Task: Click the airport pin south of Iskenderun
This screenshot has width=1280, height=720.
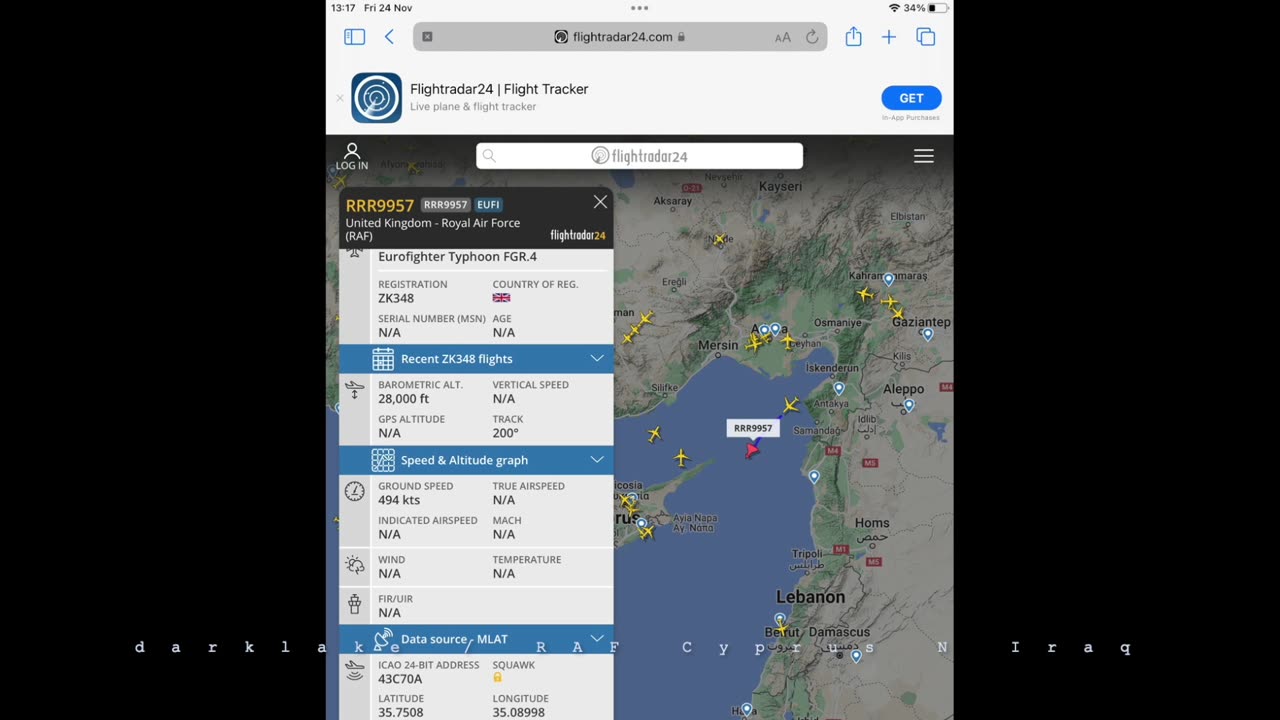Action: 839,388
